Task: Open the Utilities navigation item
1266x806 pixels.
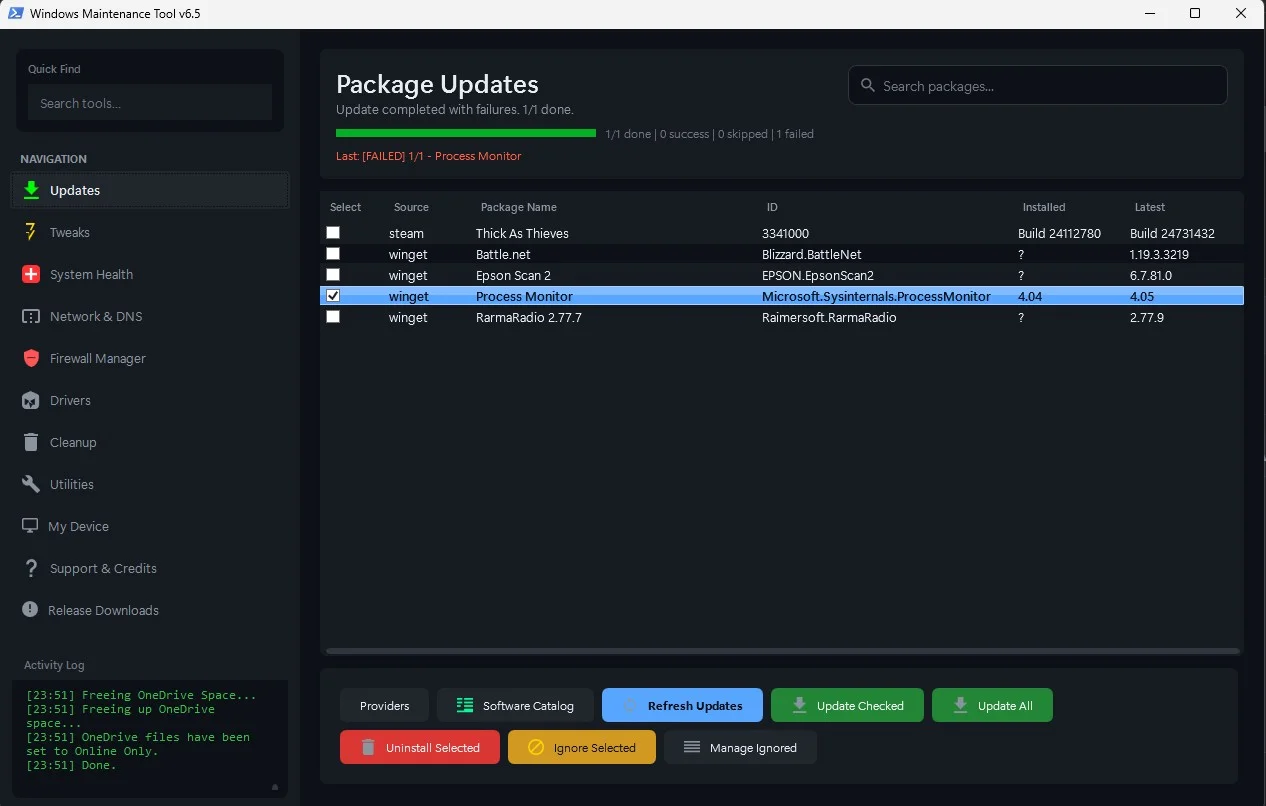Action: [x=150, y=484]
